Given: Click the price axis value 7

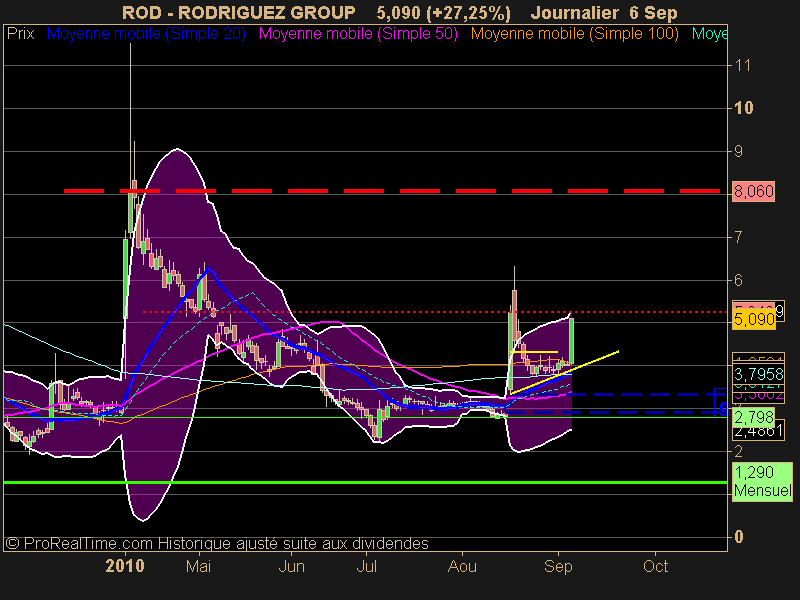Looking at the screenshot, I should [738, 237].
